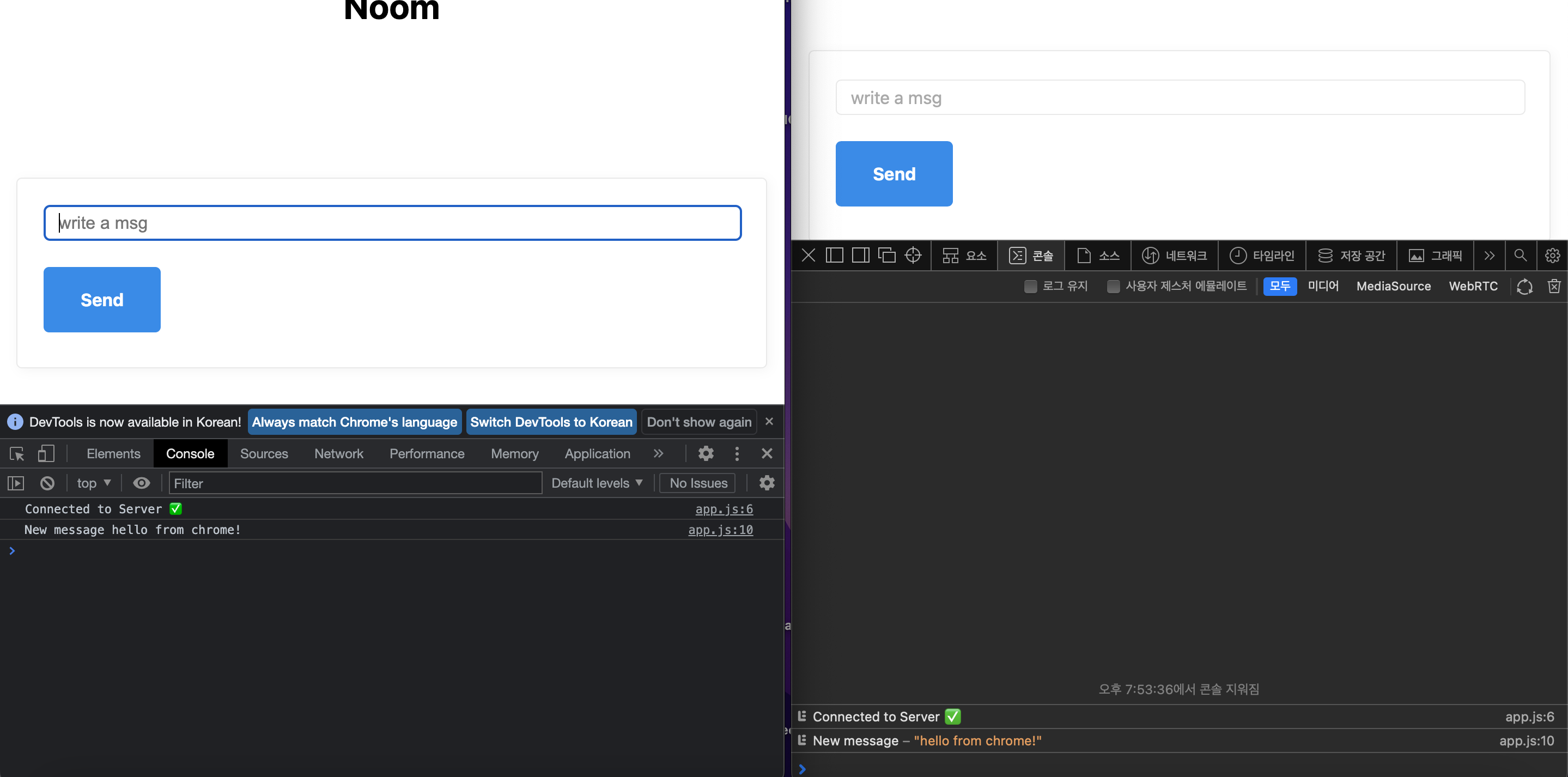The width and height of the screenshot is (1568, 777).
Task: Switch to the Network tab in Chrome DevTools
Action: tap(338, 454)
